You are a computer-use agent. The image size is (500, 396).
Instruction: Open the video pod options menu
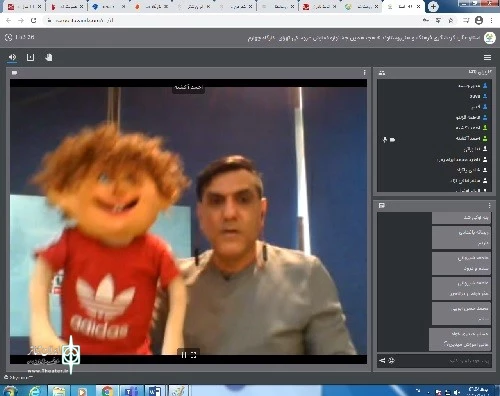(364, 72)
